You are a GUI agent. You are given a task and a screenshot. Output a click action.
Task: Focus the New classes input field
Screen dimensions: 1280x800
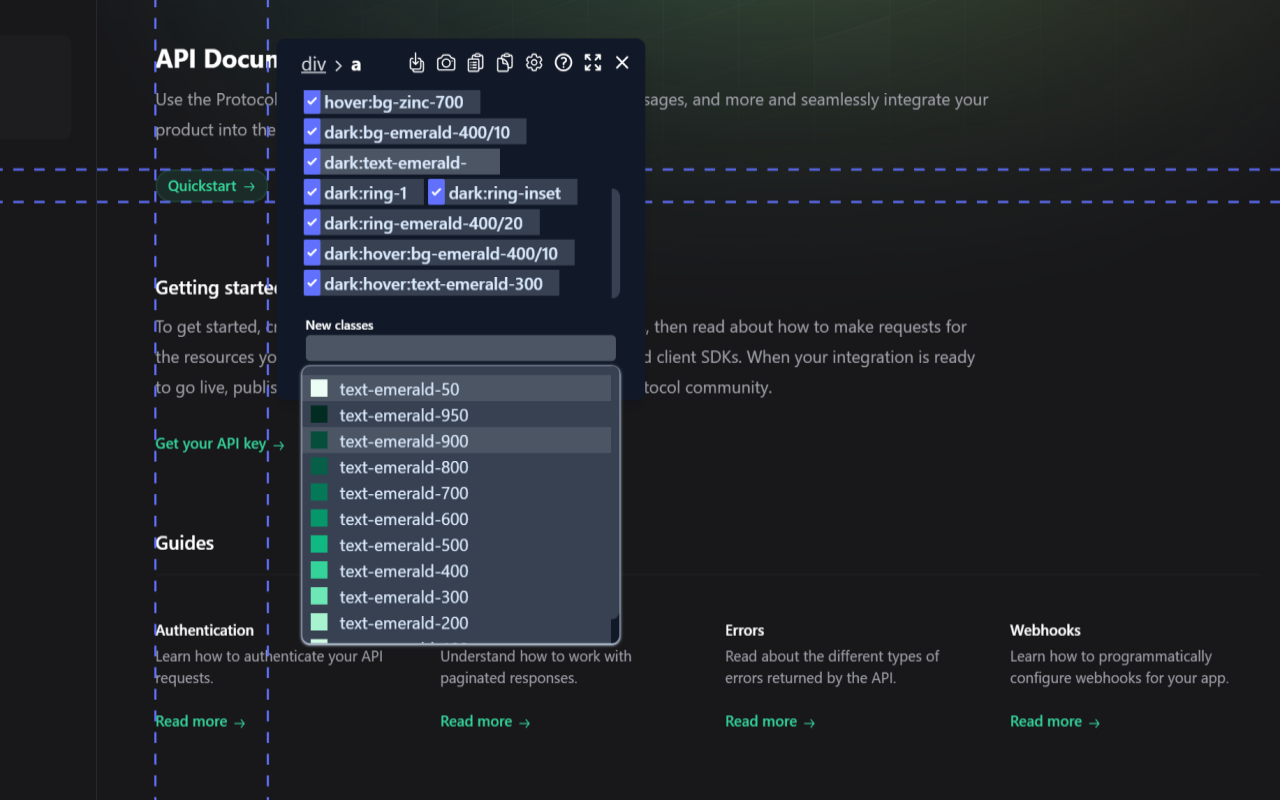click(x=460, y=348)
